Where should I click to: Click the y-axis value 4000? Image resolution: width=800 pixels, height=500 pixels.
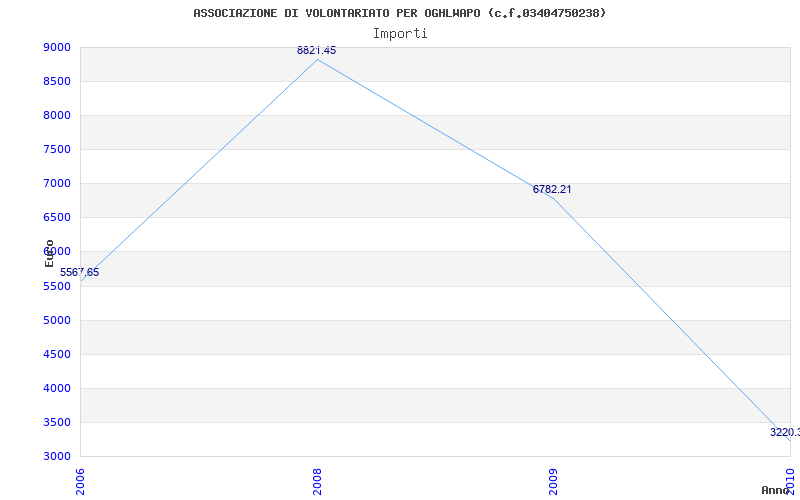coord(58,388)
